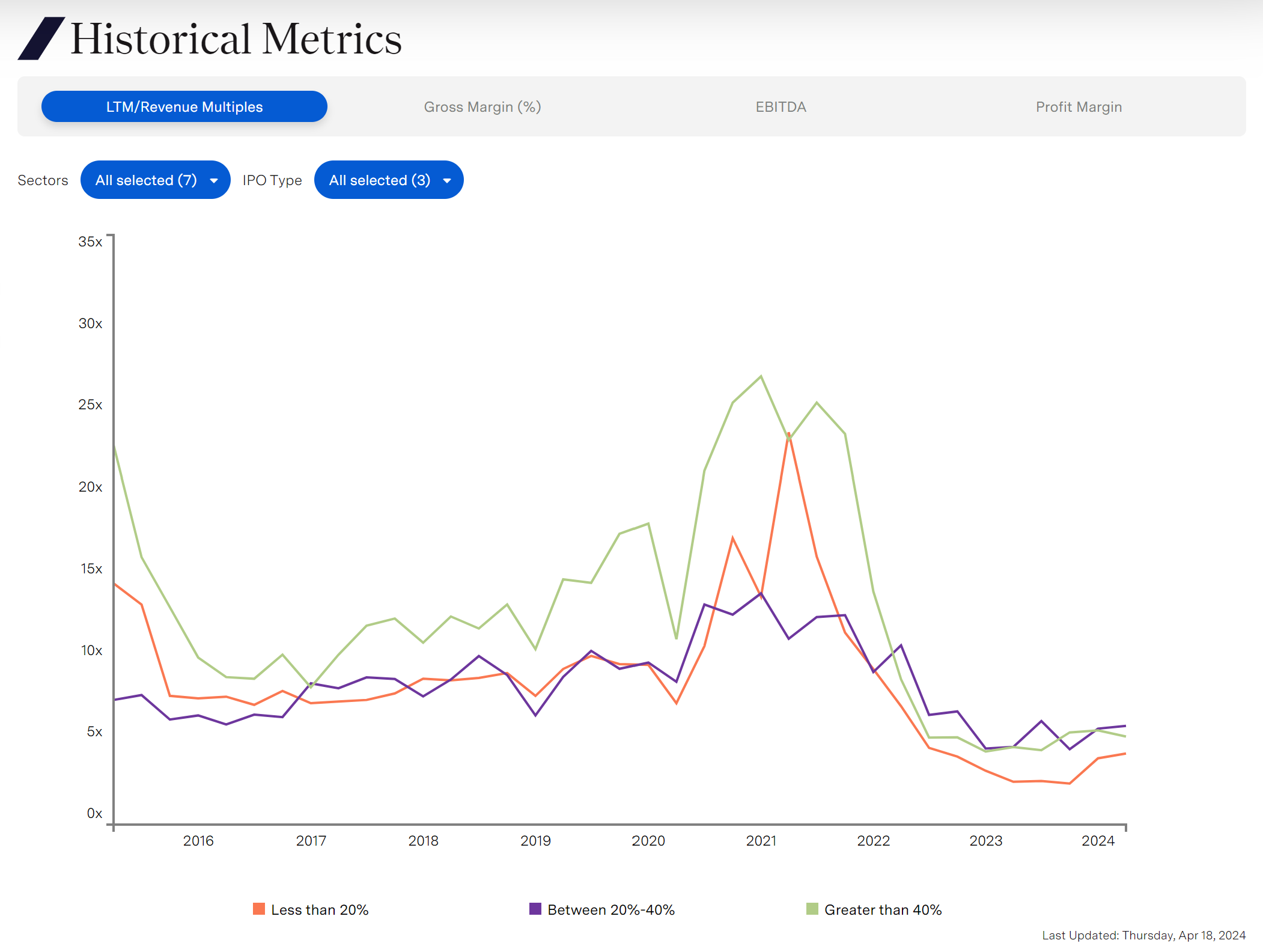1263x952 pixels.
Task: Select the LTM/Revenue Multiples tab
Action: click(x=184, y=106)
